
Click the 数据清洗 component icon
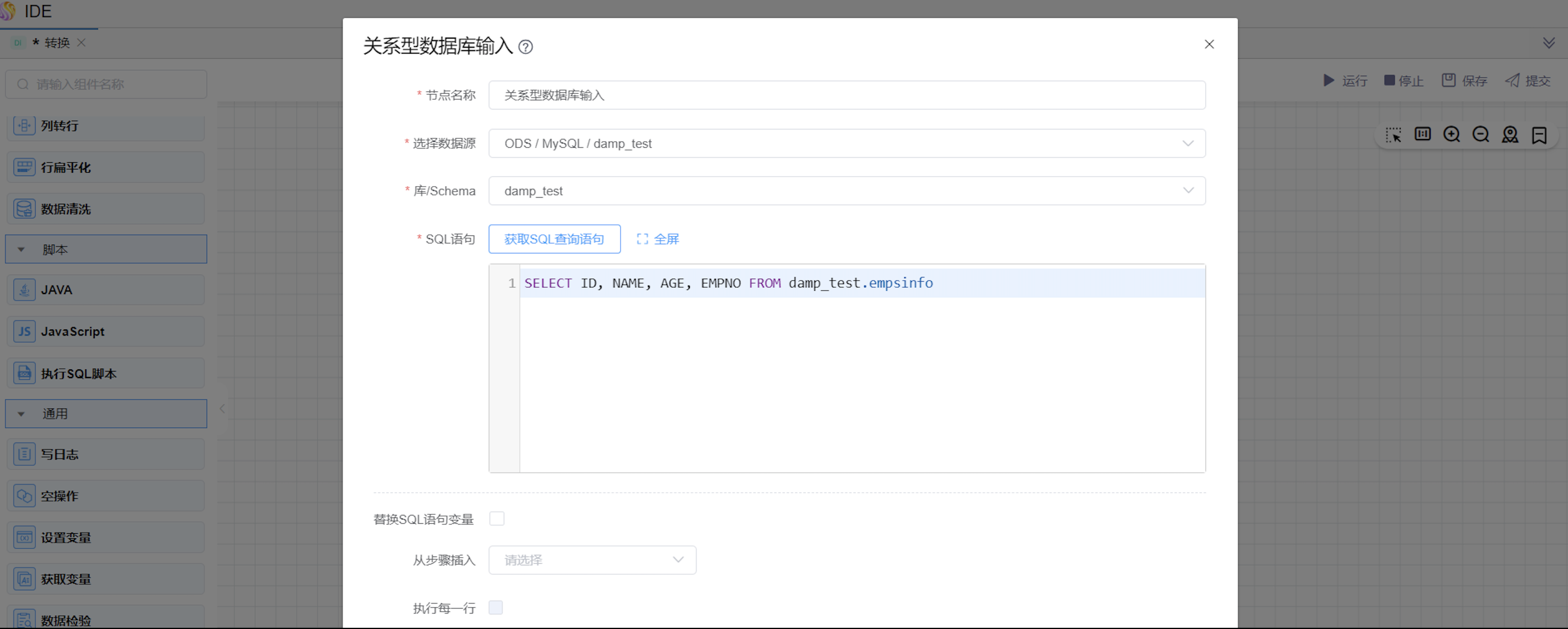pyautogui.click(x=24, y=209)
